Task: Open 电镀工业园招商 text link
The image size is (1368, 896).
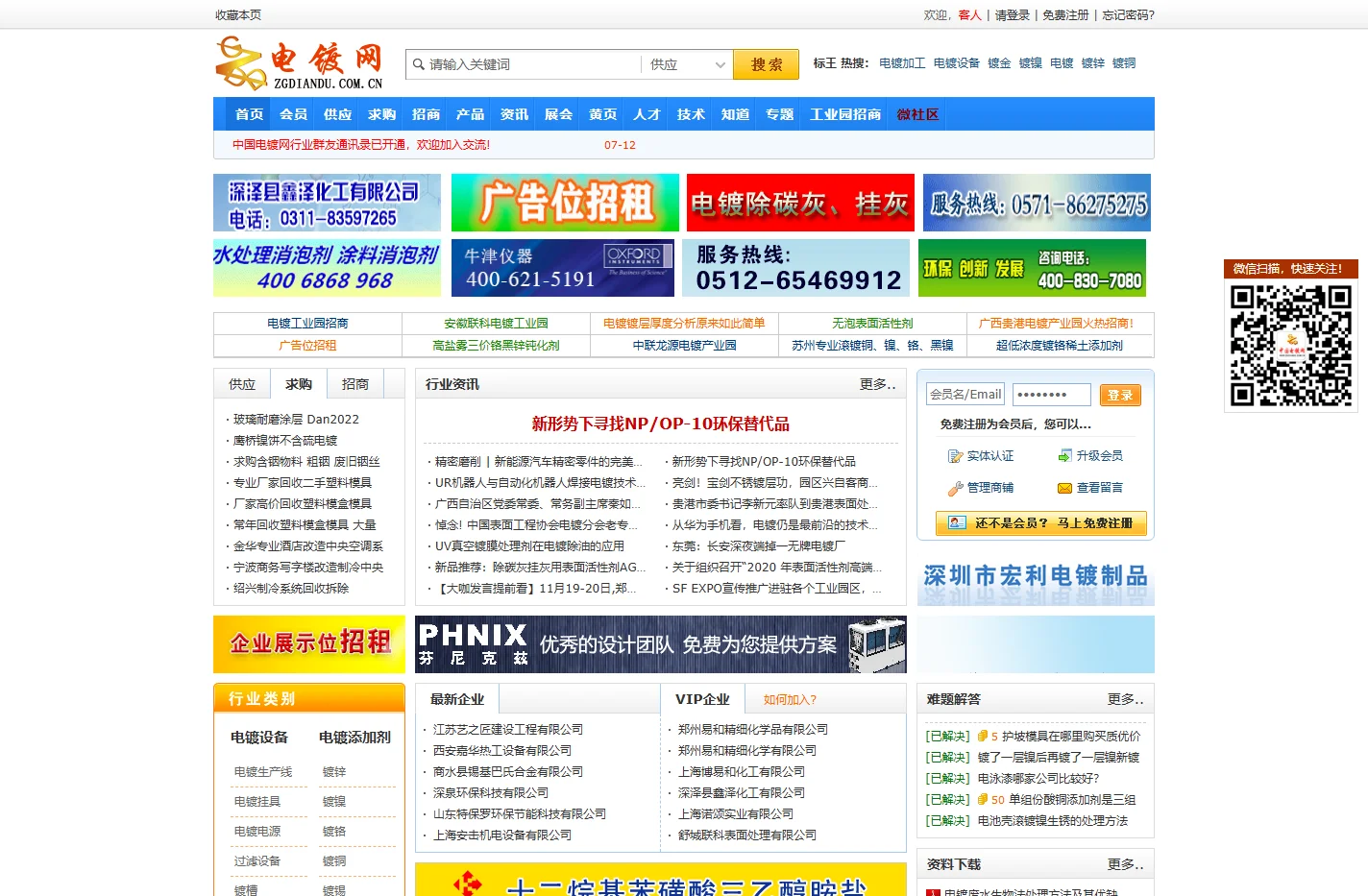Action: pyautogui.click(x=307, y=324)
